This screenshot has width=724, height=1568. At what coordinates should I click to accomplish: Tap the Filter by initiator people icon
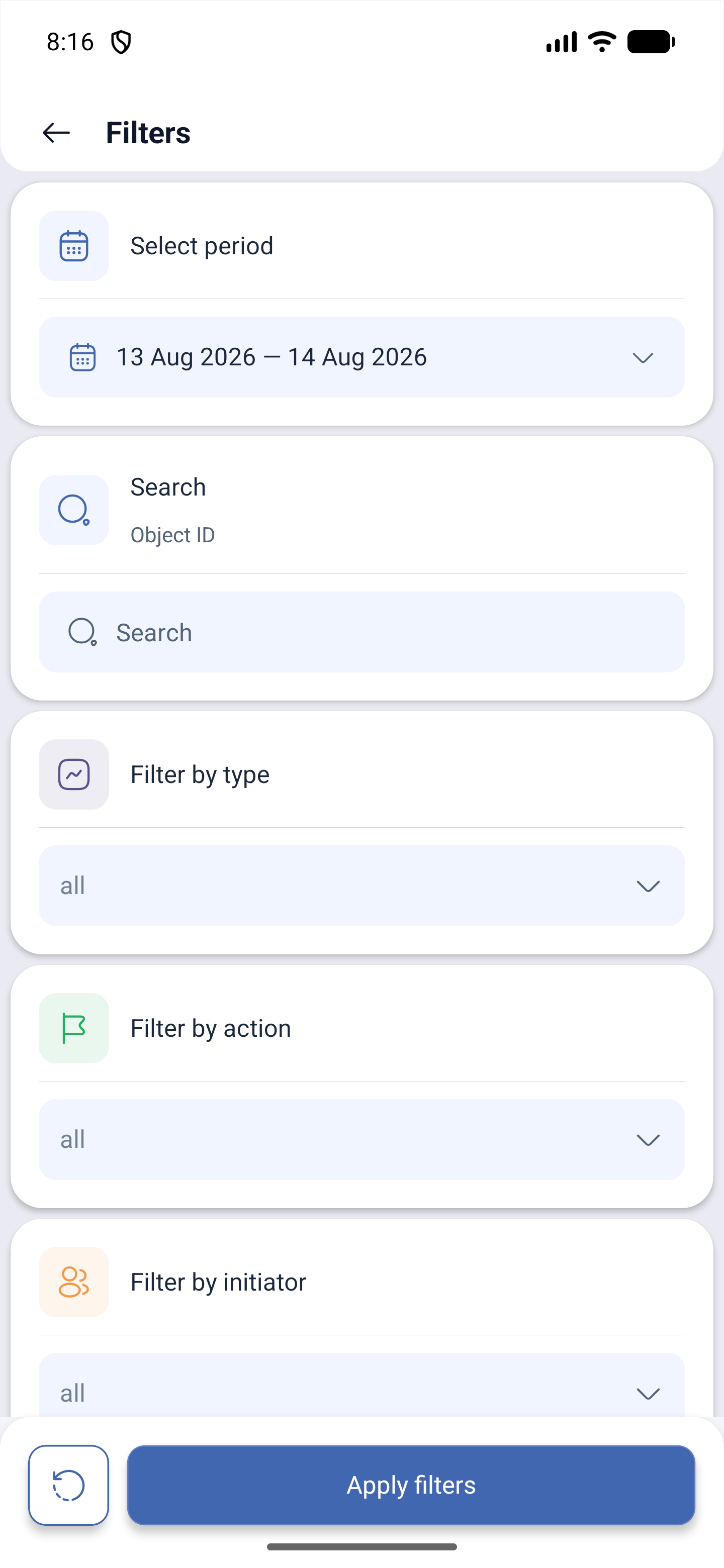[74, 1282]
